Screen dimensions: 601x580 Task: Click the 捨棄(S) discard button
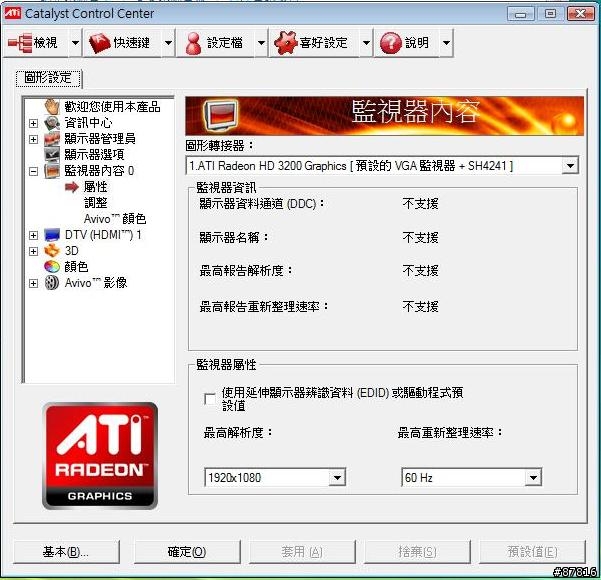pyautogui.click(x=417, y=552)
